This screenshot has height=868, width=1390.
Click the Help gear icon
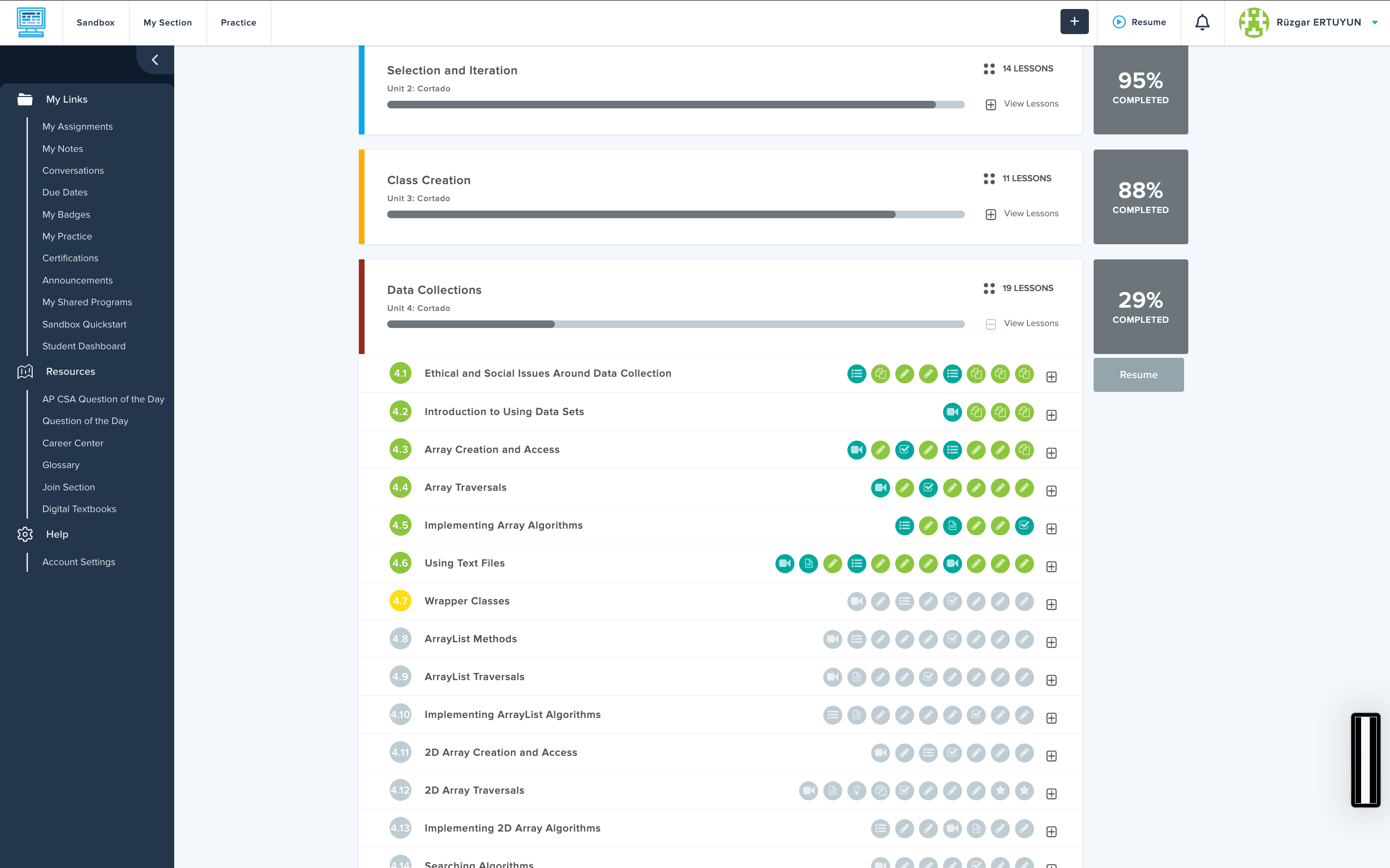tap(25, 534)
